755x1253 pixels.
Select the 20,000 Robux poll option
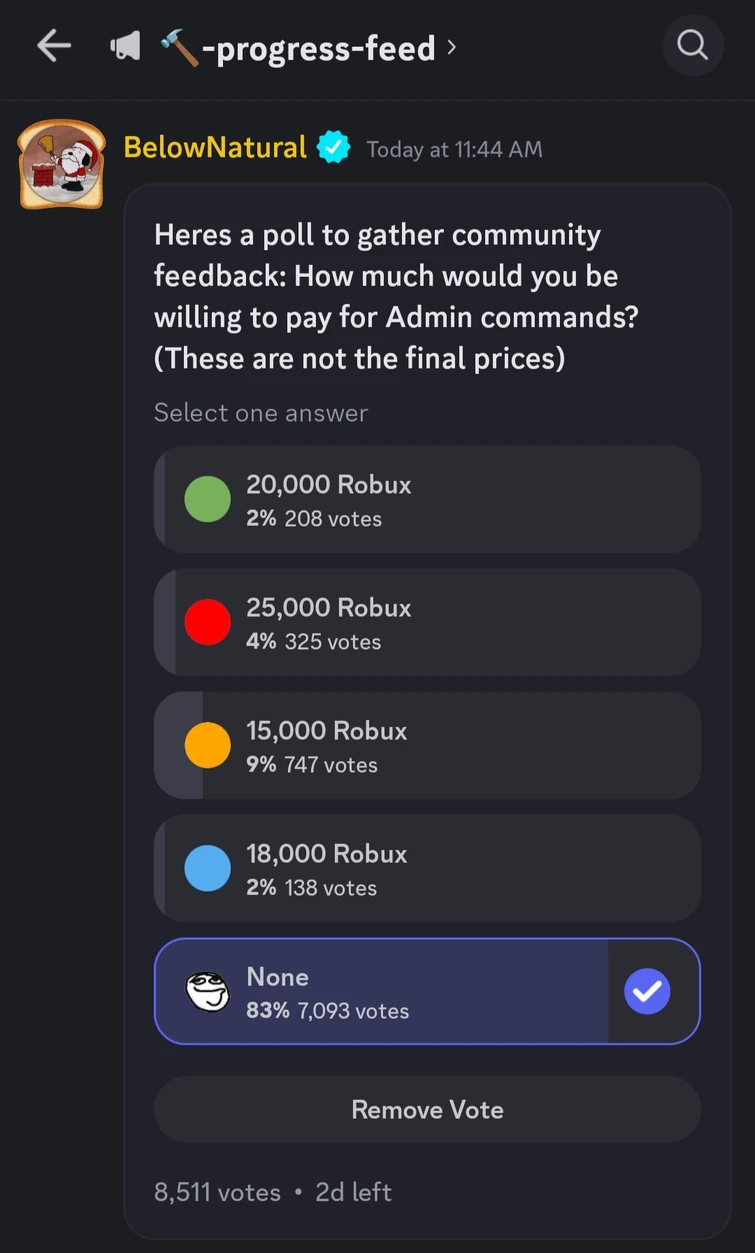point(427,499)
